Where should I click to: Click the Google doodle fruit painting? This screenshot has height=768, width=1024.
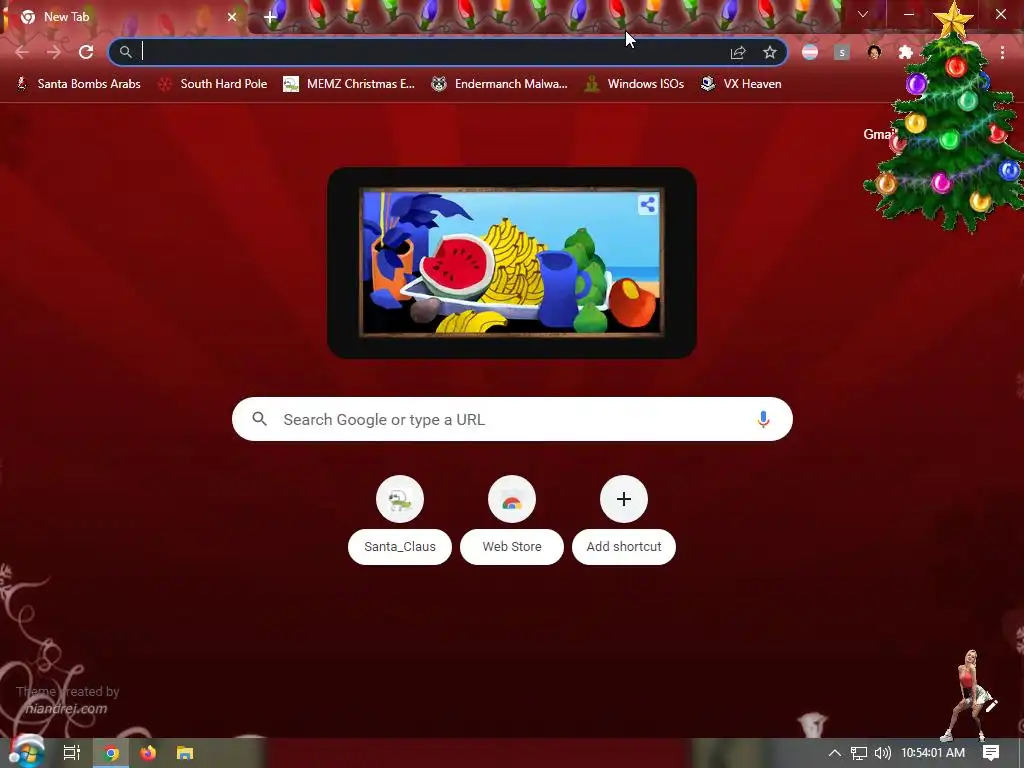[x=511, y=263]
